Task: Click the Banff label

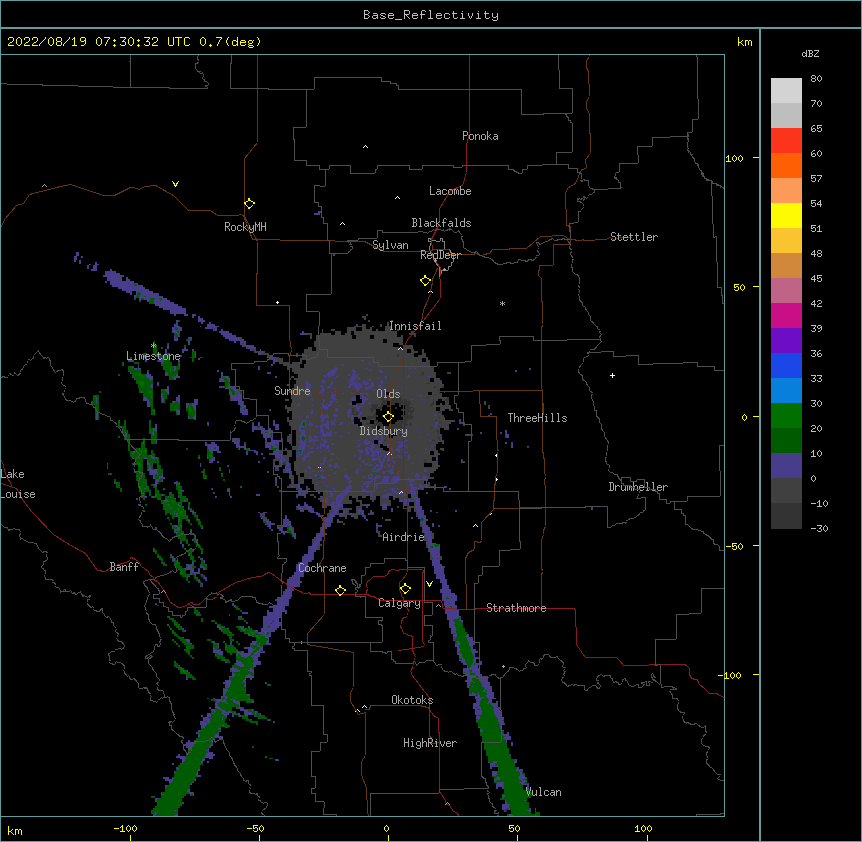Action: pyautogui.click(x=124, y=567)
